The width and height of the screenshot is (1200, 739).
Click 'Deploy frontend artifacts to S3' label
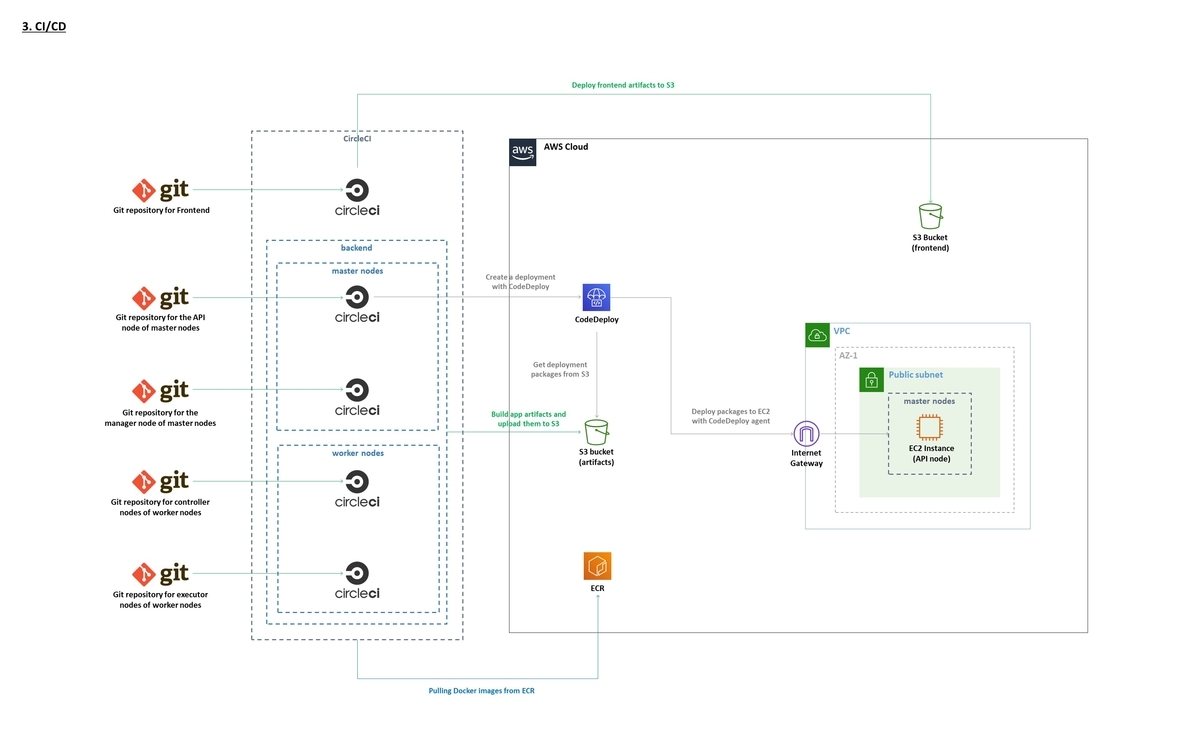point(623,85)
